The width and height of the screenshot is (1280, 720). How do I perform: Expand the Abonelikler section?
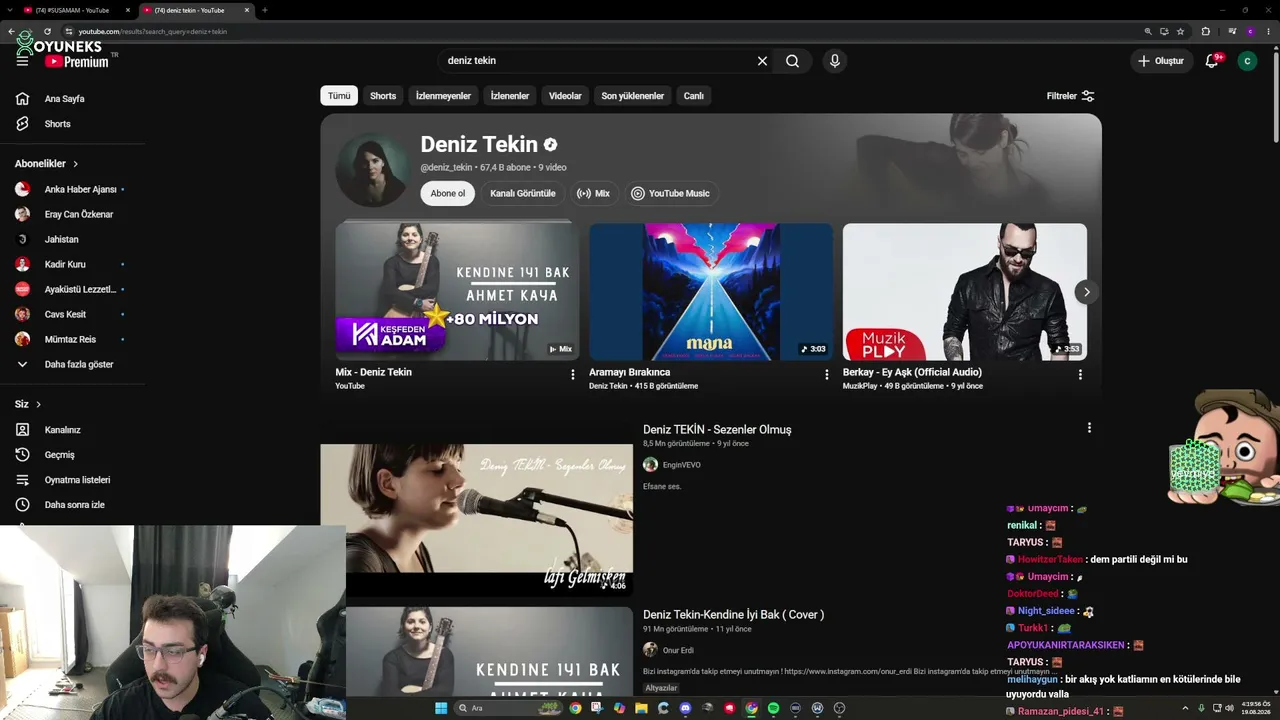pyautogui.click(x=46, y=164)
